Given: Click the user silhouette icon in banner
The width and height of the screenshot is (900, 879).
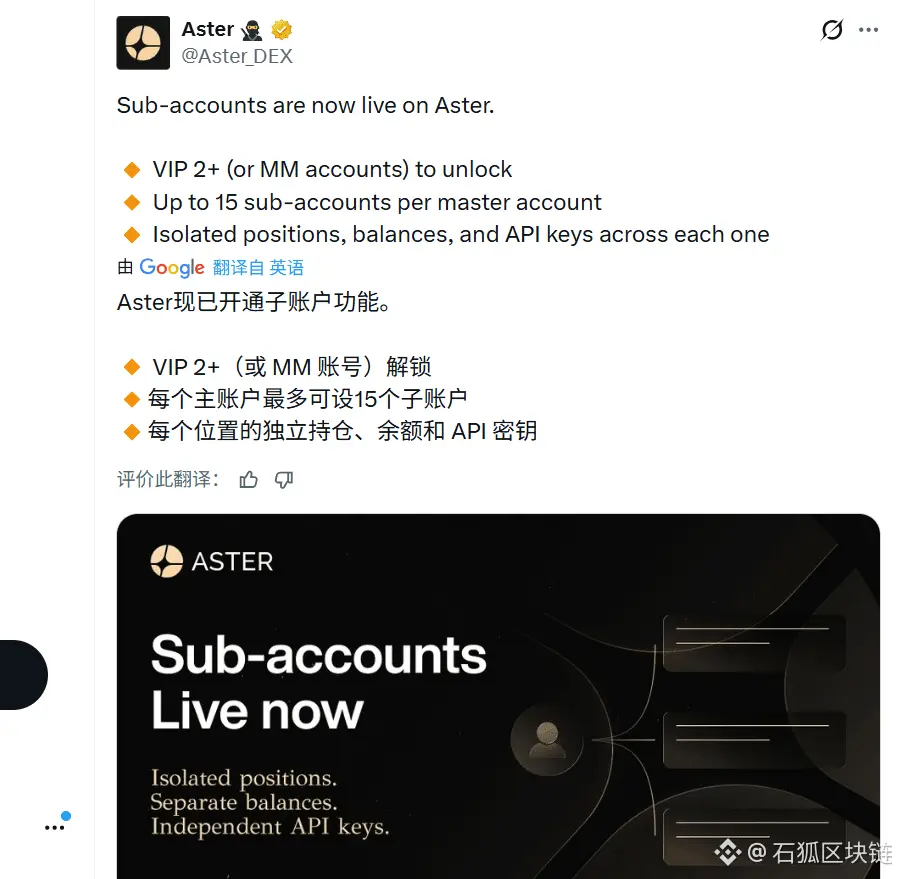Looking at the screenshot, I should [x=546, y=740].
